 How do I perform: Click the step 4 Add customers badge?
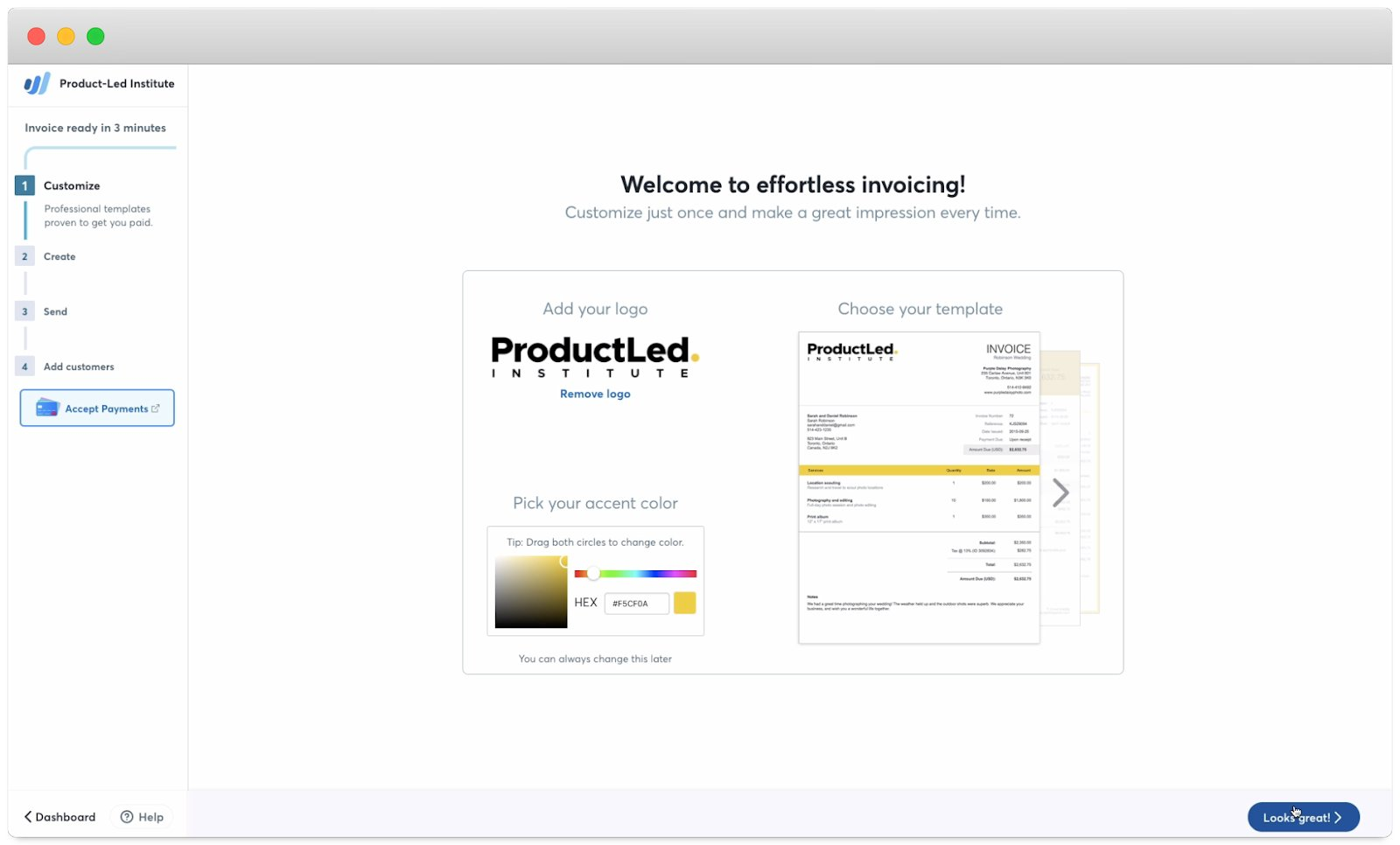click(24, 367)
